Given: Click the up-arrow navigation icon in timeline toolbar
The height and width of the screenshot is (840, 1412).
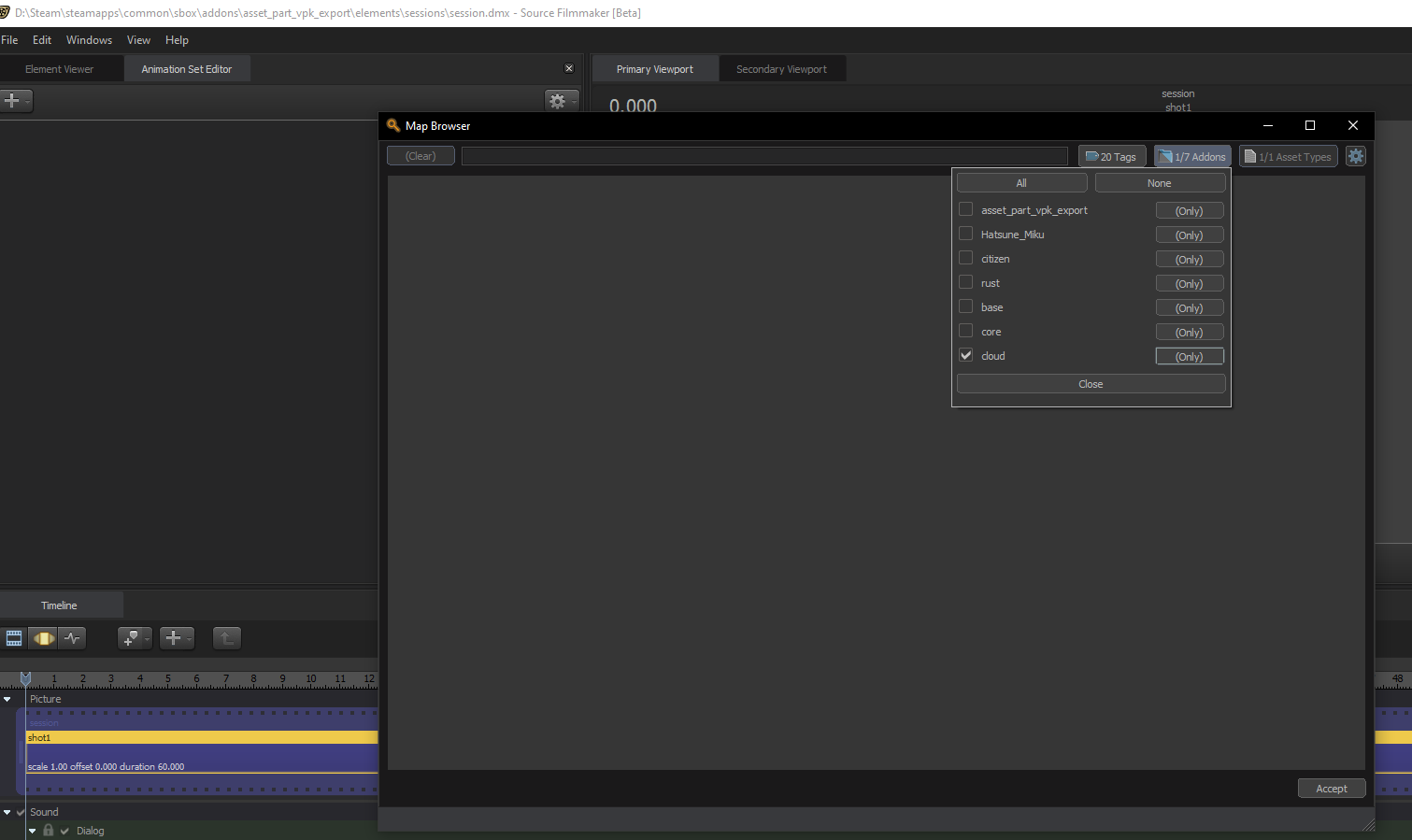Looking at the screenshot, I should pos(226,637).
